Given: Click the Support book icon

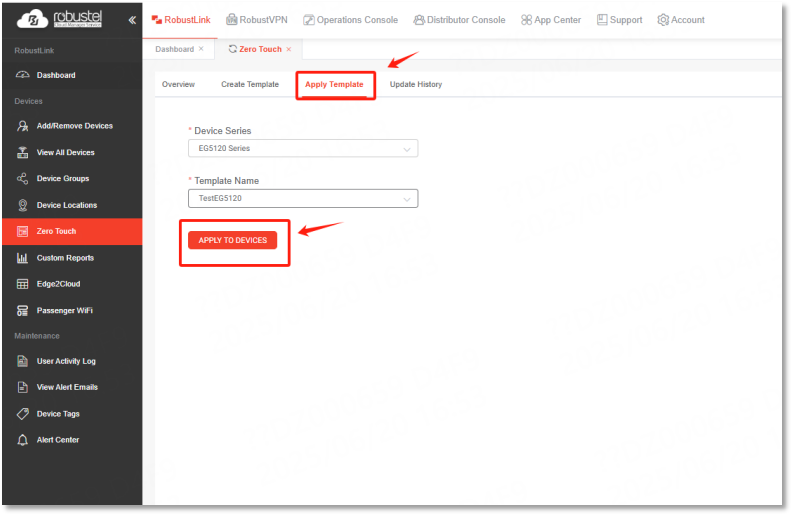Looking at the screenshot, I should [x=602, y=20].
